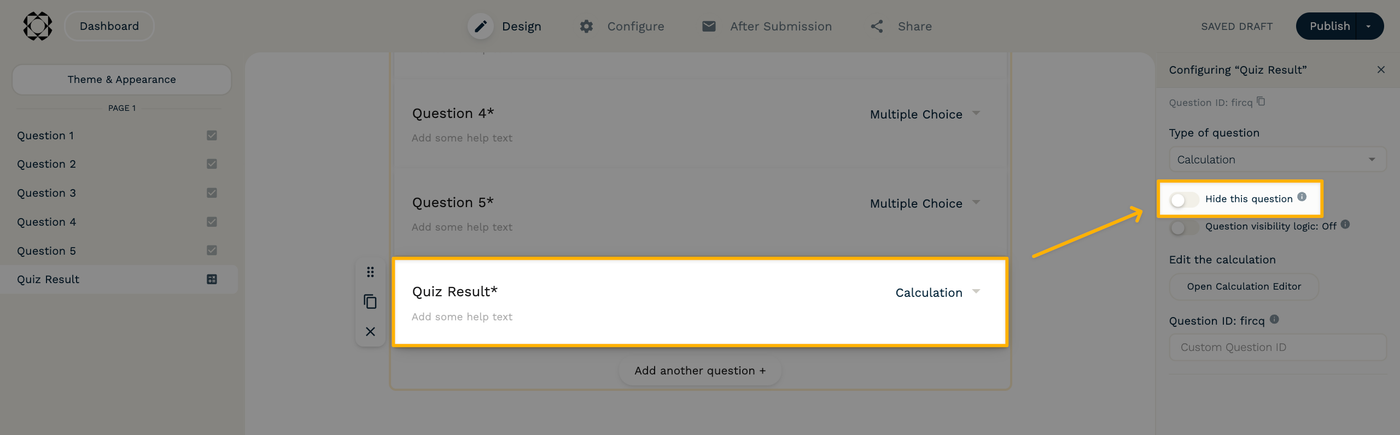Screen dimensions: 1400x435
Task: Click calculator icon beside Quiz Result
Action: click(212, 279)
